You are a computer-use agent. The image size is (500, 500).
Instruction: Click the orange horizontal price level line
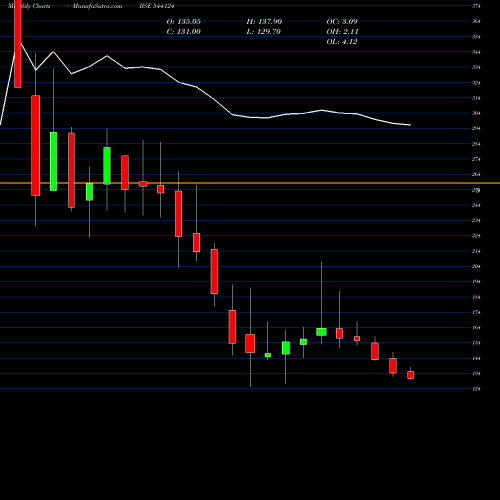(x=250, y=183)
